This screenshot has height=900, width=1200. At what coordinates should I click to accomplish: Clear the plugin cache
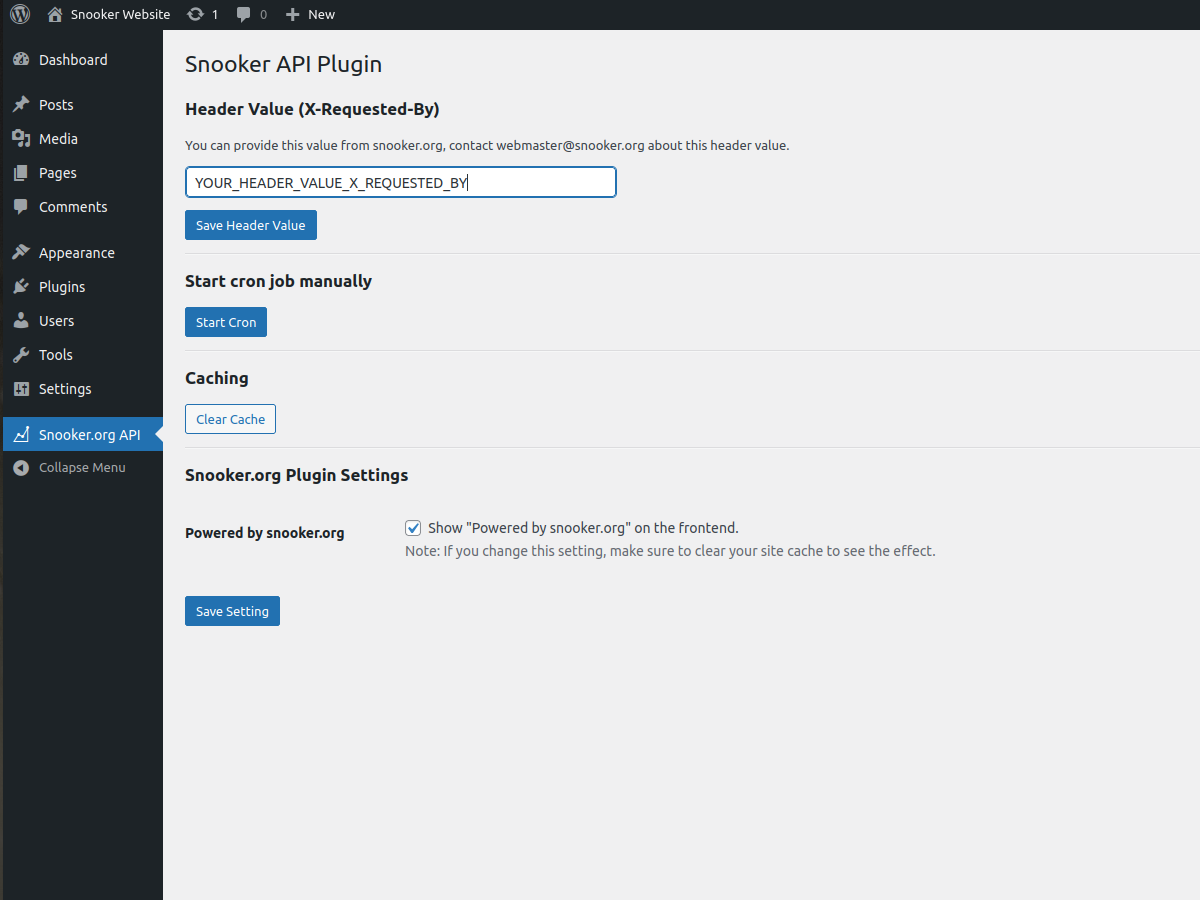[230, 419]
